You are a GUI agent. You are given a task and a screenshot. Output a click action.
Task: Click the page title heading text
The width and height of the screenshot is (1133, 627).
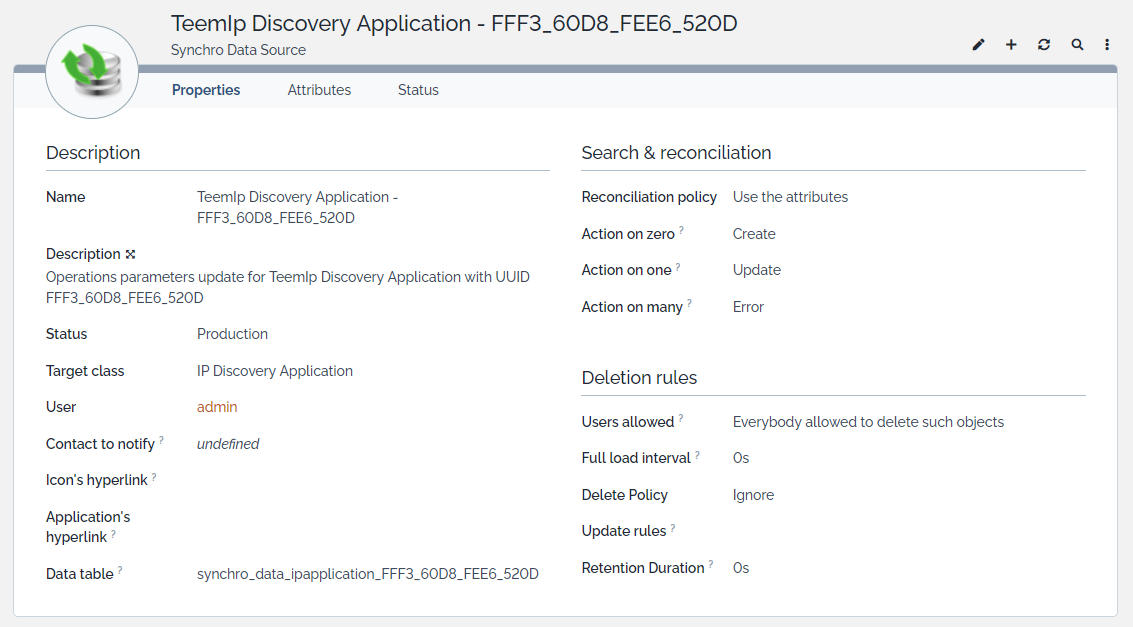[x=454, y=23]
